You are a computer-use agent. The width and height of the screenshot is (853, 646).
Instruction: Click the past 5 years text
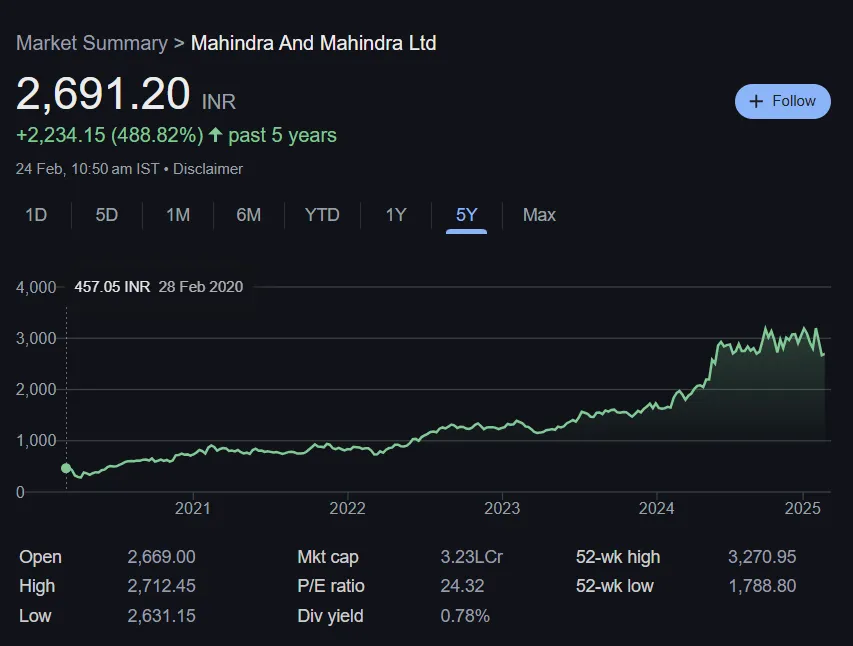tap(282, 135)
